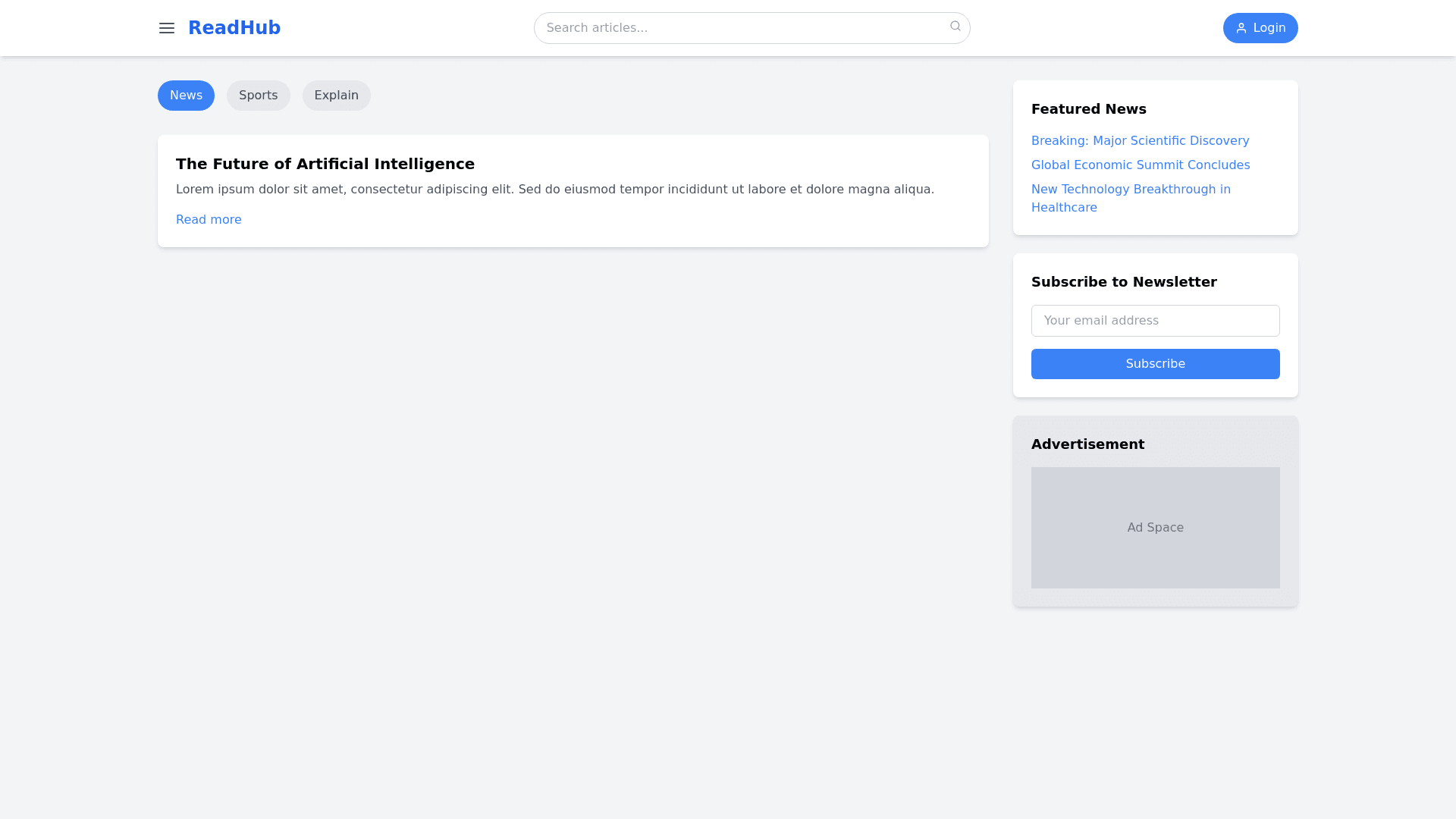
Task: Click the search magnifier icon
Action: point(955,27)
